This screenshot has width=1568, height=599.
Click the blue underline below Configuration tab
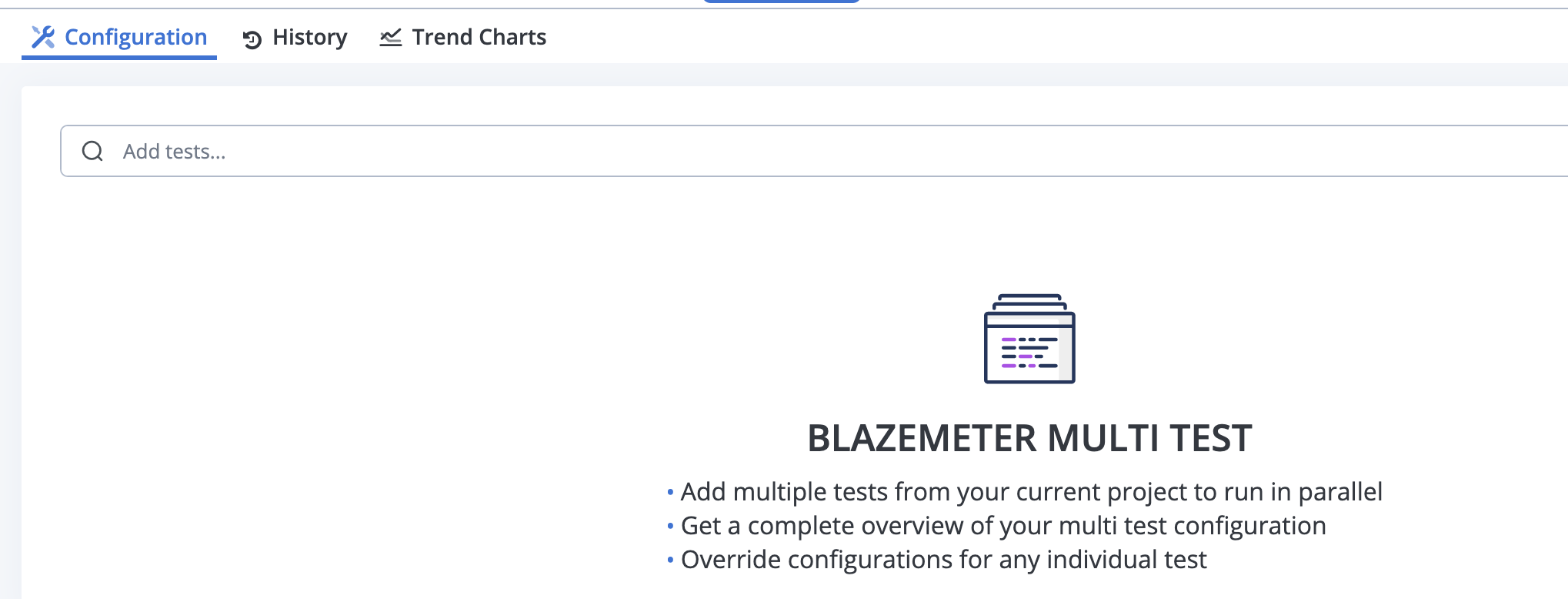point(119,58)
